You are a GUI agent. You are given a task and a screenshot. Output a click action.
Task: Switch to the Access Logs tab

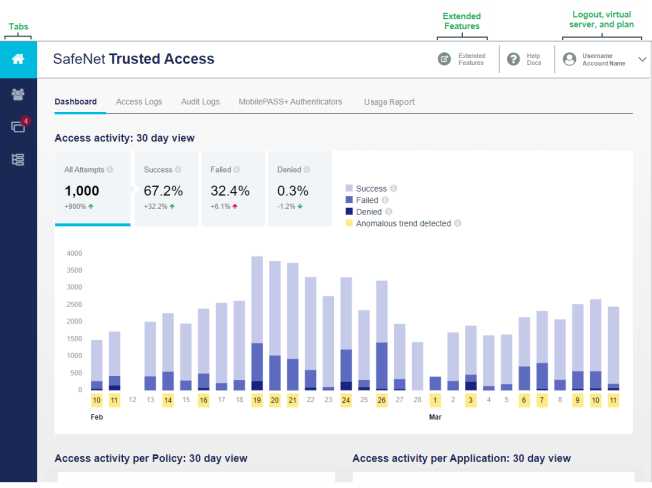tap(139, 102)
